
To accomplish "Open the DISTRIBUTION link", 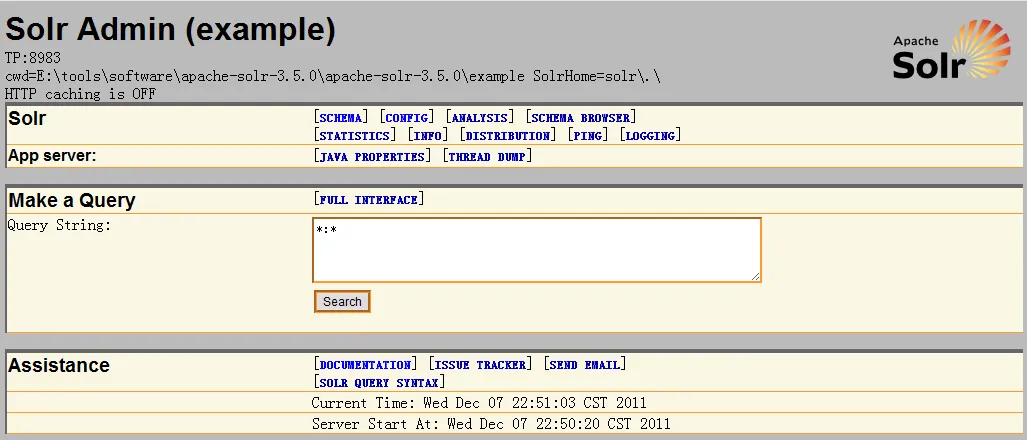I will click(508, 136).
